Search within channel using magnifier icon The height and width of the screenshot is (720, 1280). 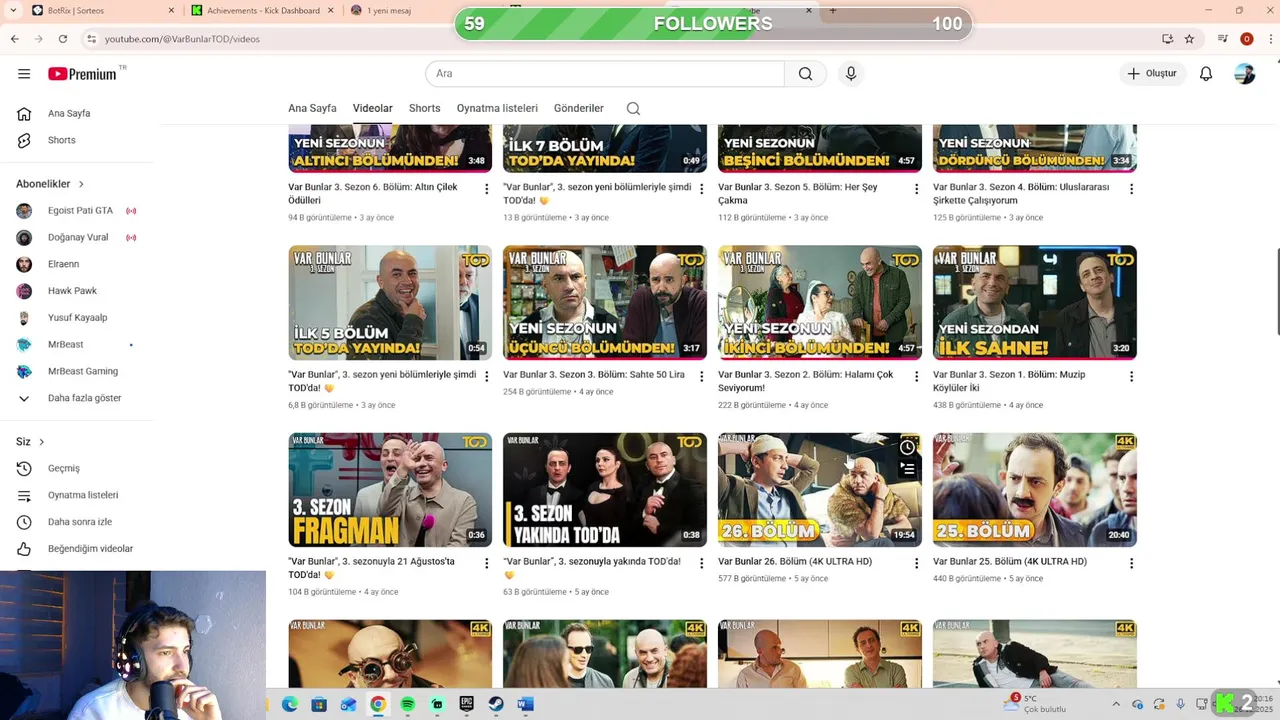coord(633,108)
